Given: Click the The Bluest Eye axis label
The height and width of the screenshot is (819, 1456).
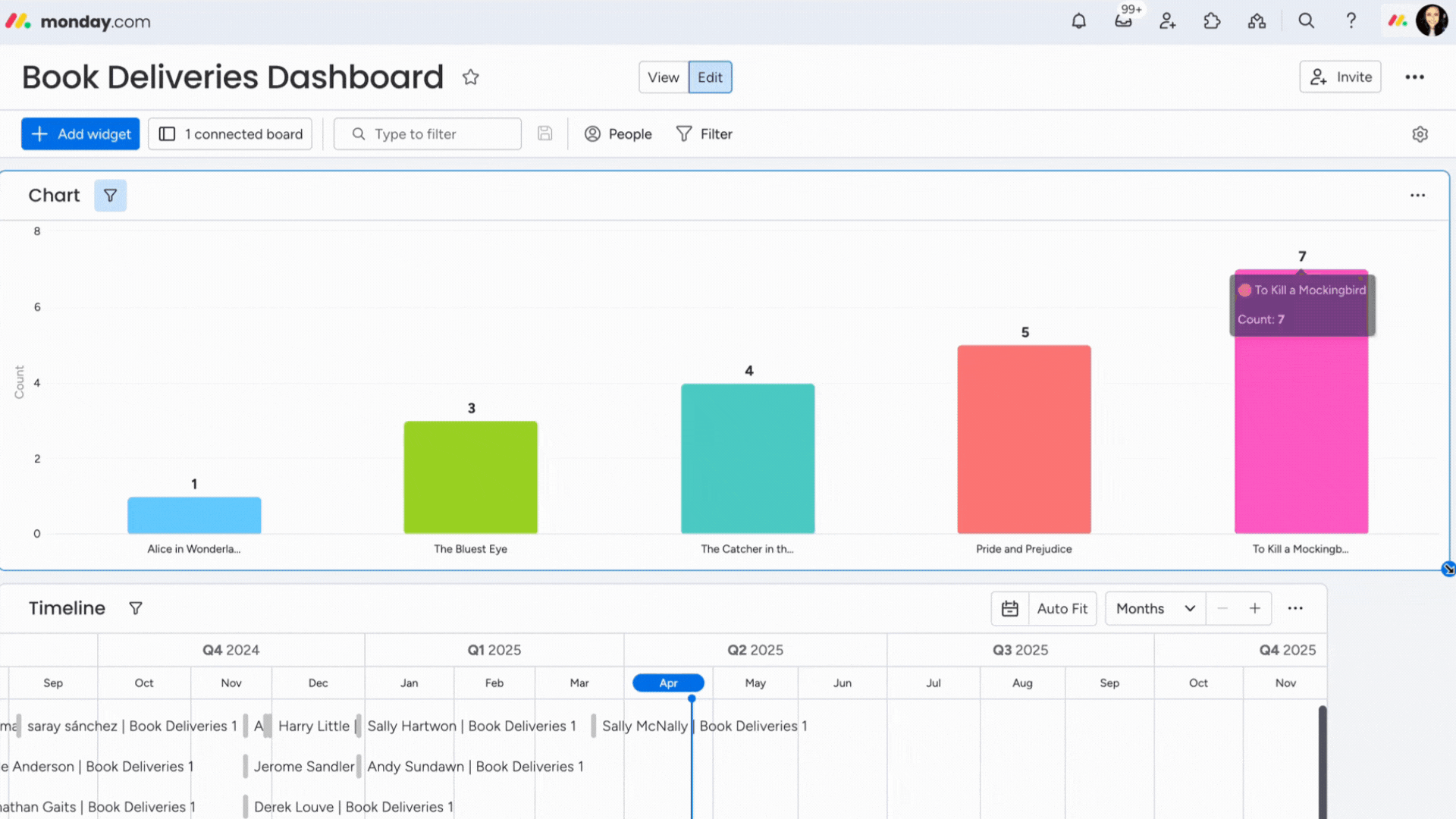Looking at the screenshot, I should (471, 549).
